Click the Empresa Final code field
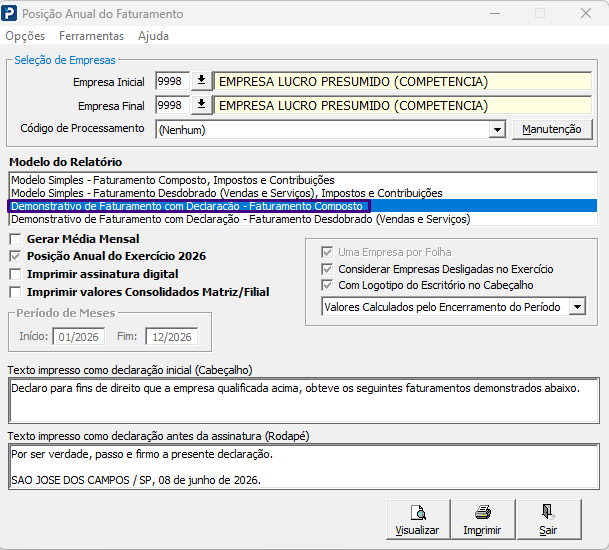The width and height of the screenshot is (609, 550). point(172,105)
